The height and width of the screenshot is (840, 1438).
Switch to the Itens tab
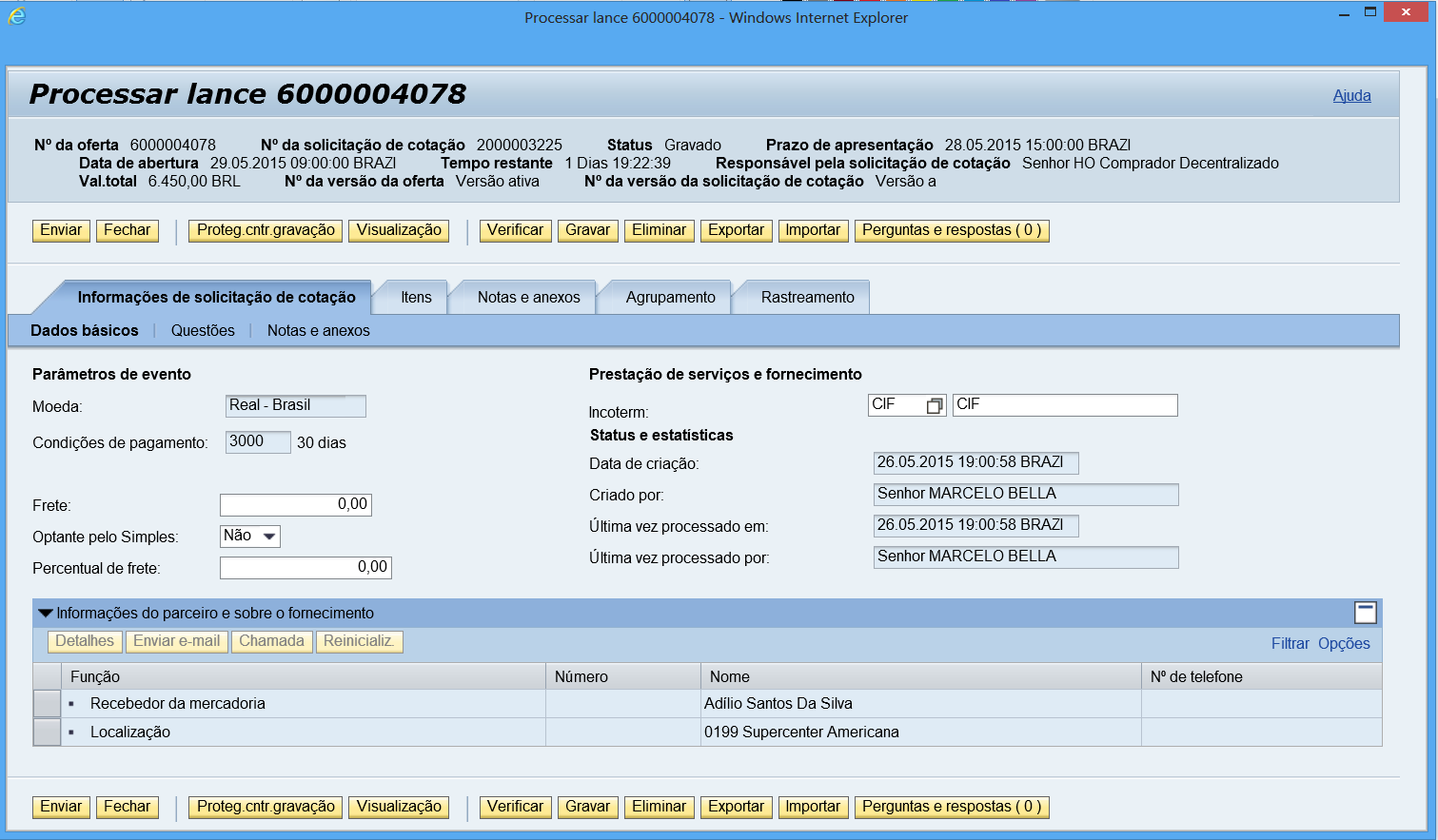point(416,297)
